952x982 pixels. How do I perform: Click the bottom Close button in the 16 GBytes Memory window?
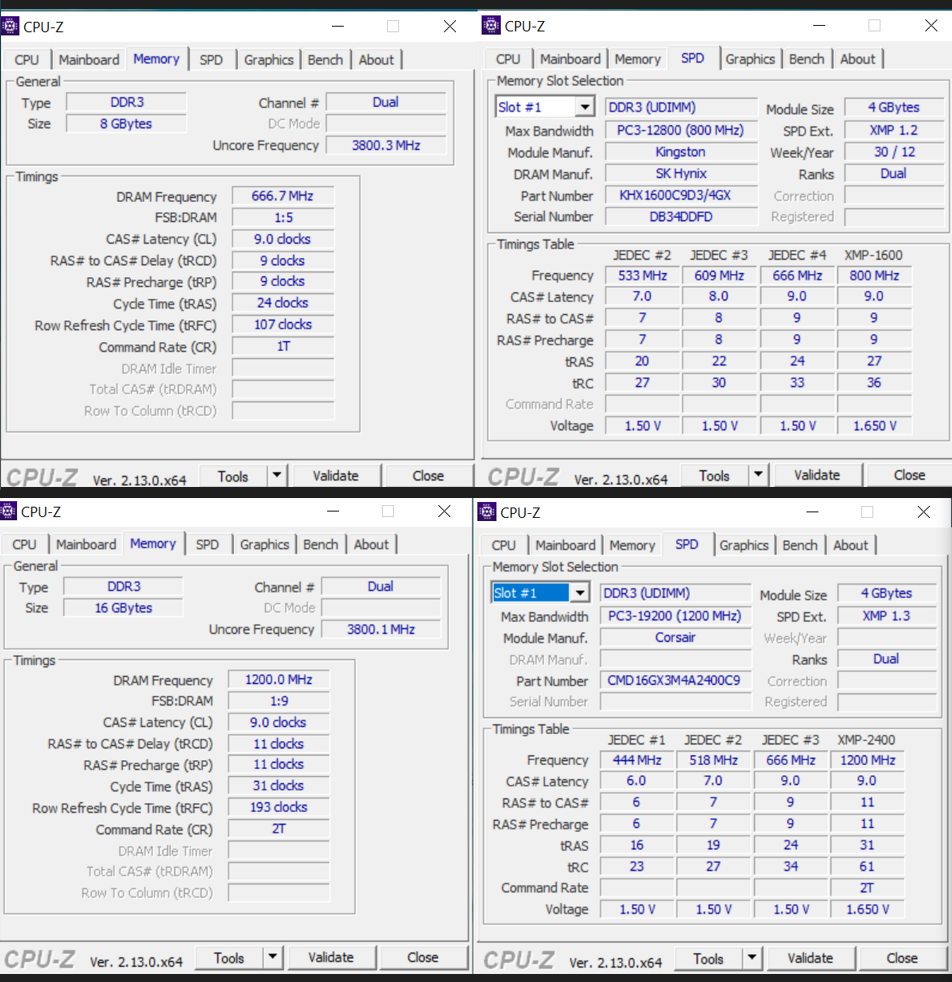(423, 958)
